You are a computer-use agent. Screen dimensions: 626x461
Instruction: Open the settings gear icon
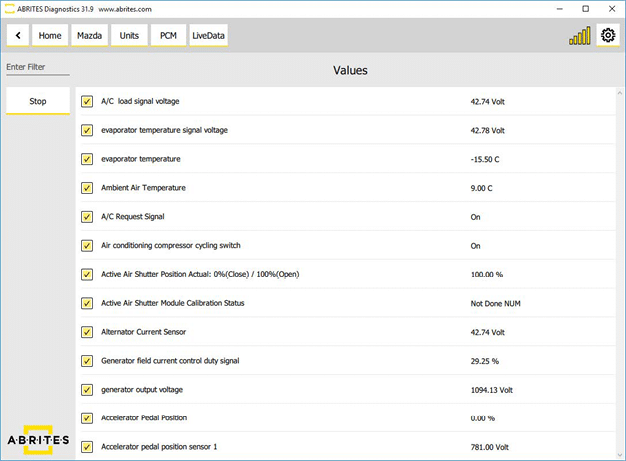[x=607, y=36]
